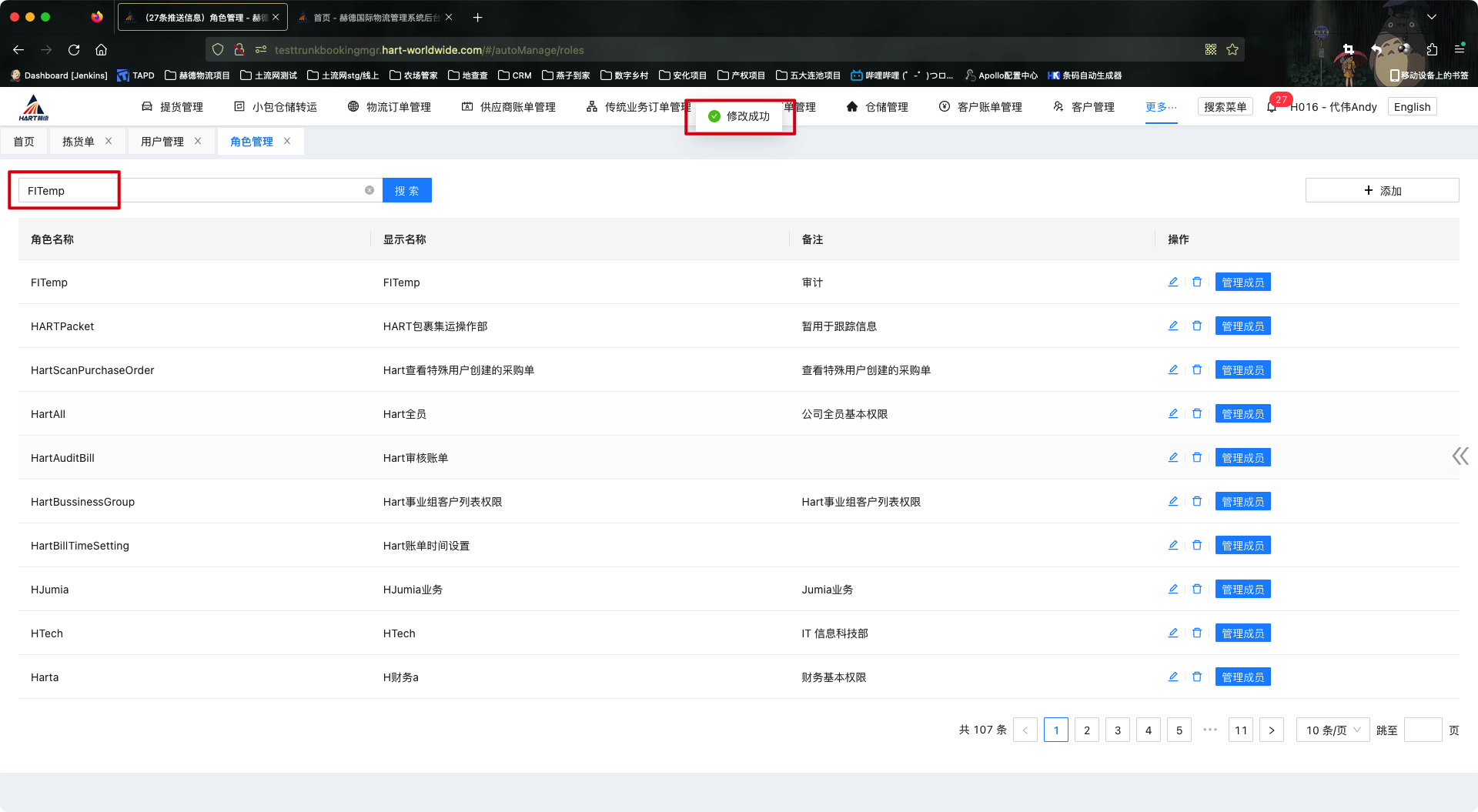This screenshot has width=1478, height=812.
Task: Open the 仓储管理 navigation menu
Action: pos(878,107)
